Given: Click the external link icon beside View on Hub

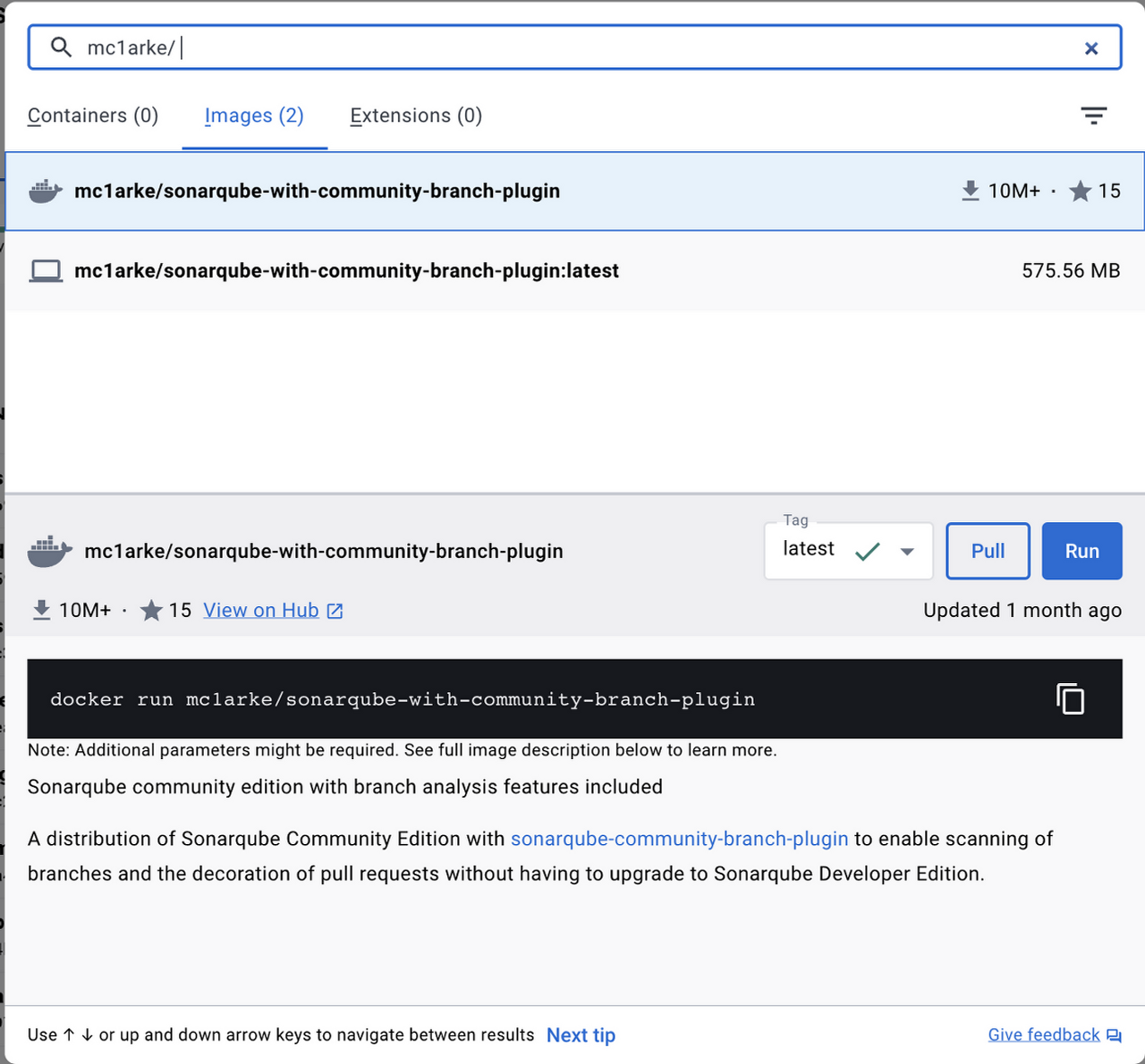Looking at the screenshot, I should pyautogui.click(x=335, y=611).
